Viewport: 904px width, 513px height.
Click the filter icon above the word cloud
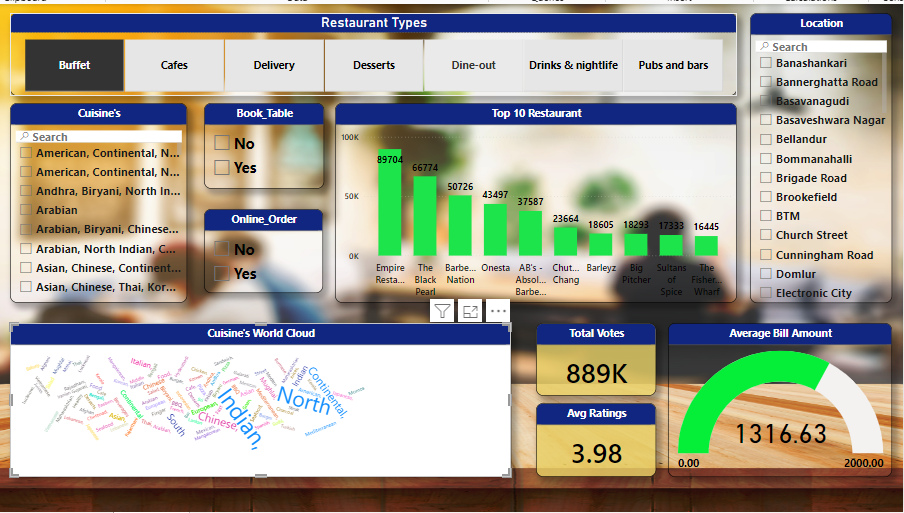(x=444, y=312)
